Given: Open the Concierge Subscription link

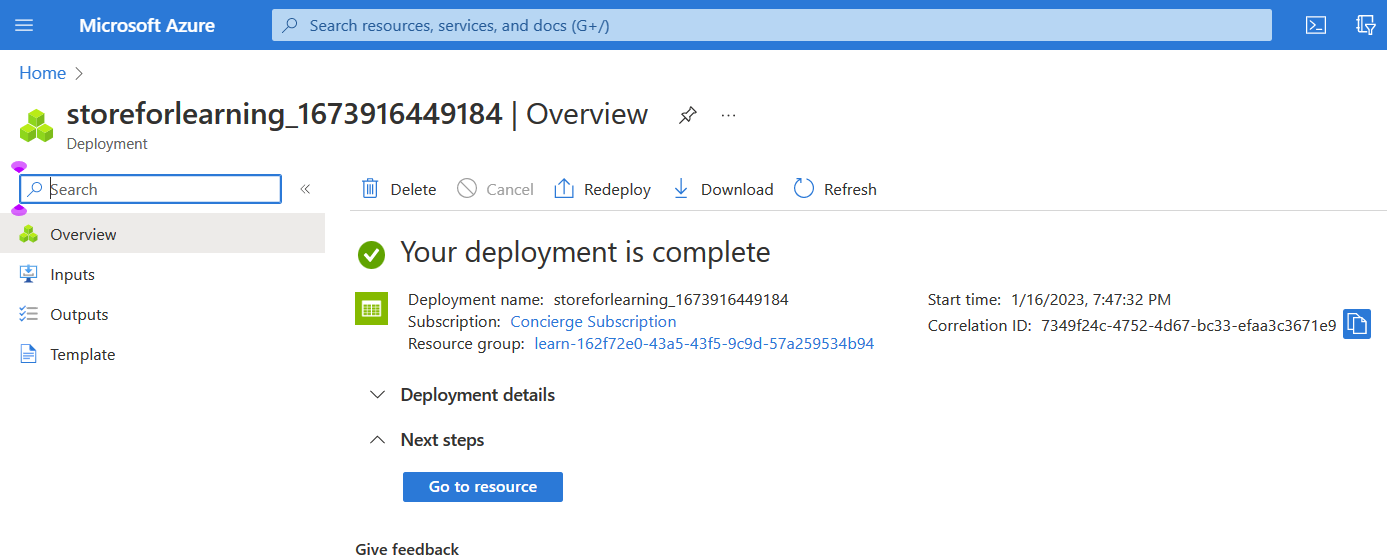Looking at the screenshot, I should [x=593, y=322].
